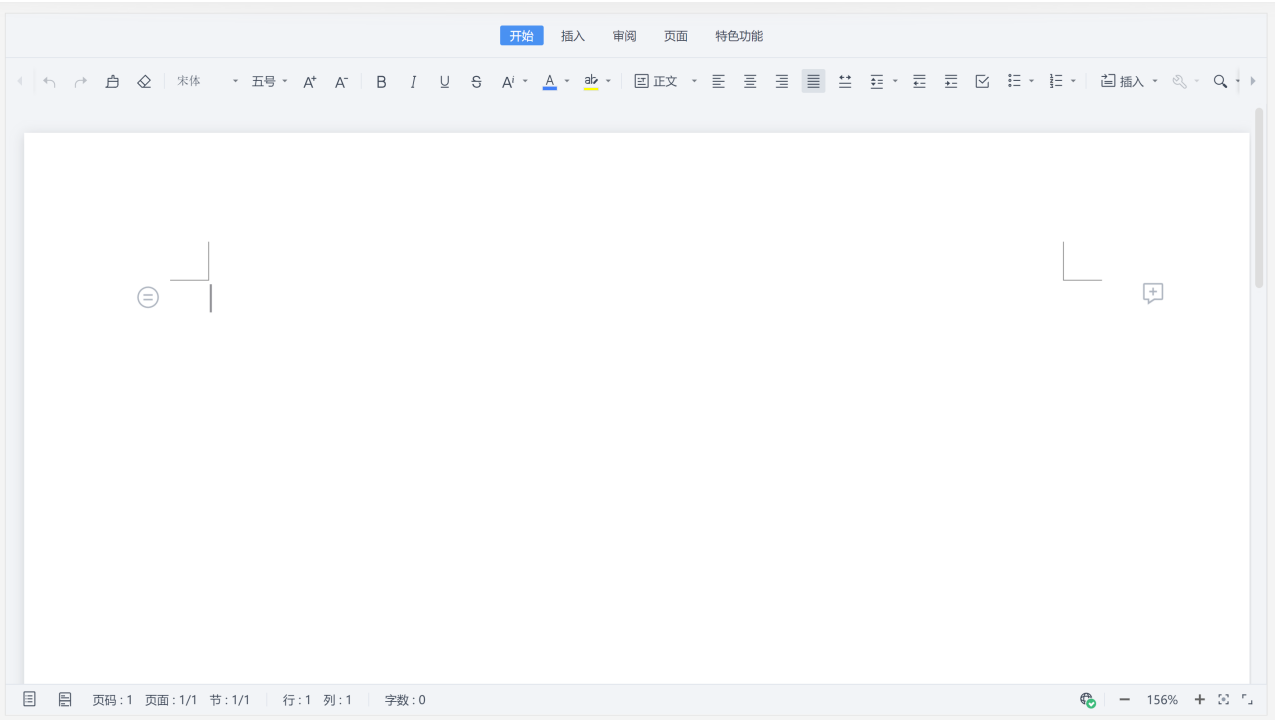Click the bulleted list icon
This screenshot has width=1275, height=720.
[1014, 82]
